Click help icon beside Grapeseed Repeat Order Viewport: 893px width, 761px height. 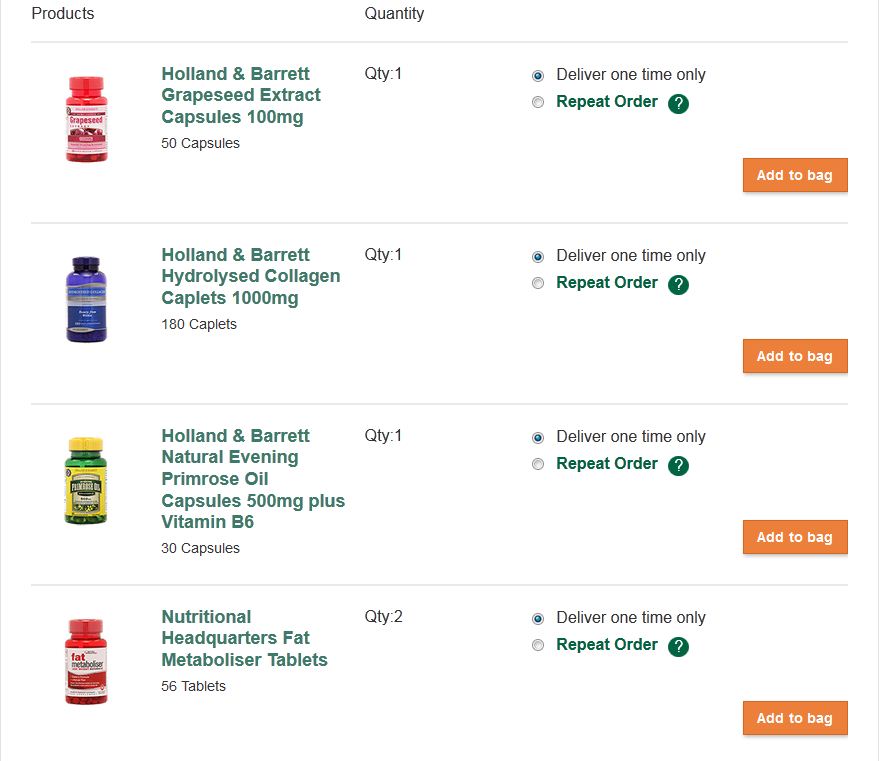[x=678, y=104]
